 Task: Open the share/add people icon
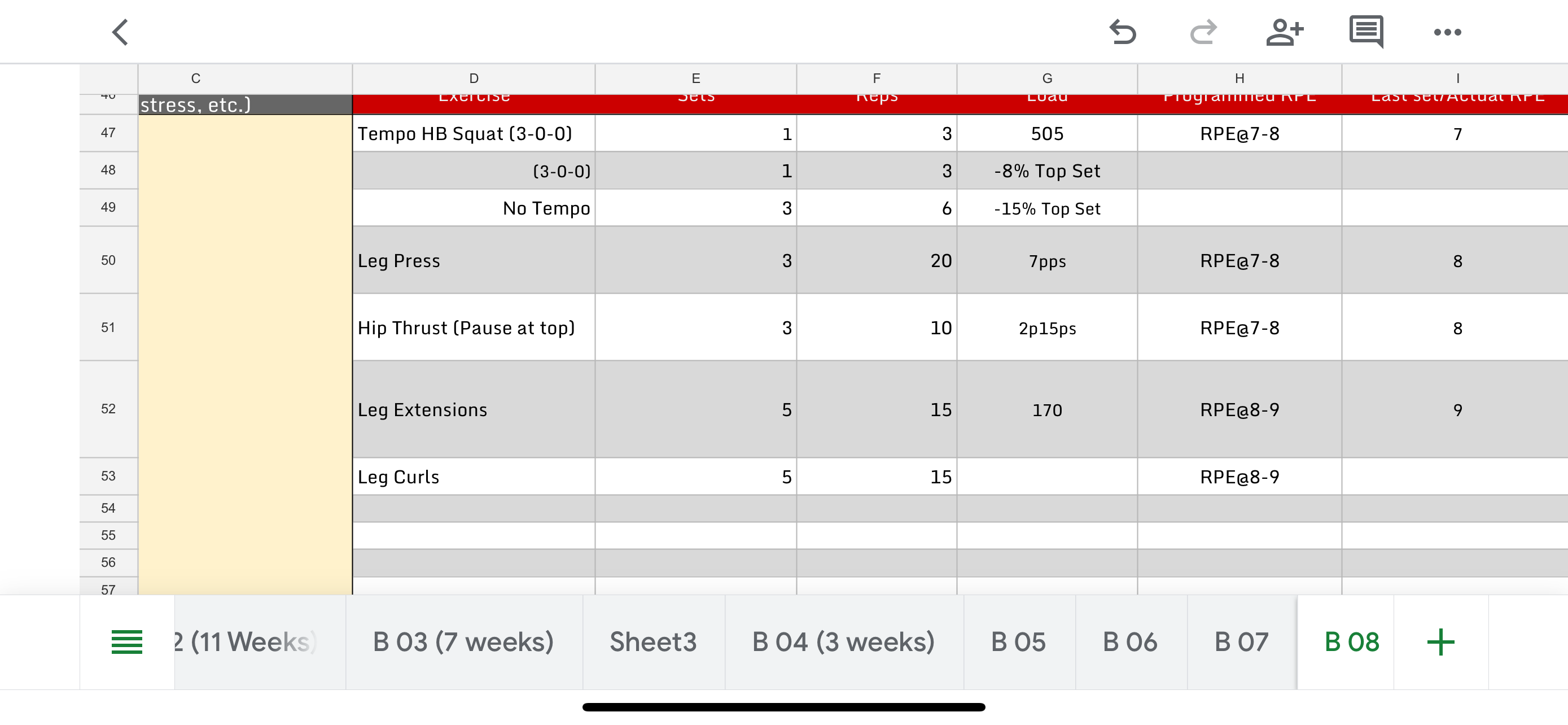pyautogui.click(x=1284, y=32)
